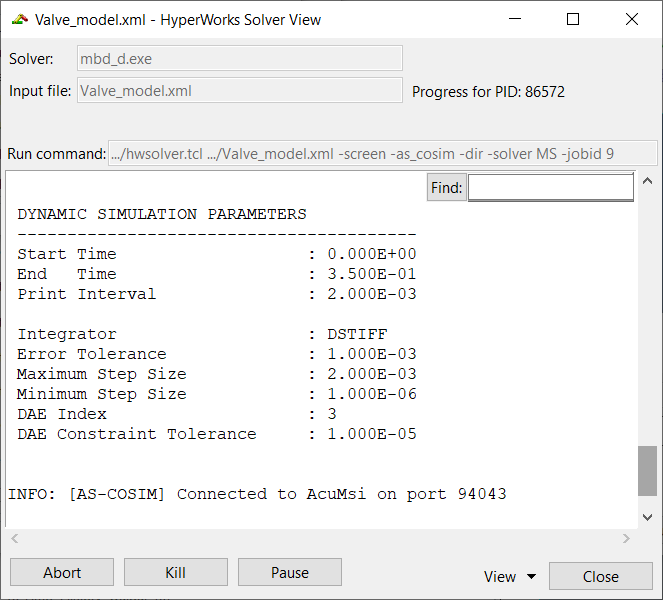Click inside the Run command field
This screenshot has width=663, height=600.
[382, 153]
